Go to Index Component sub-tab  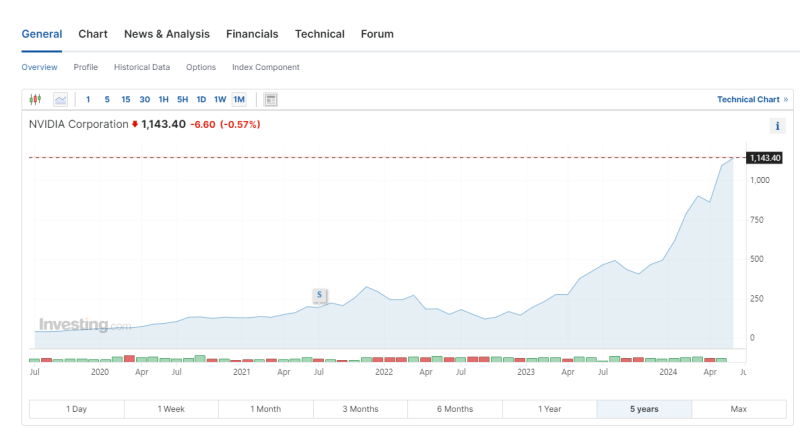(x=266, y=67)
